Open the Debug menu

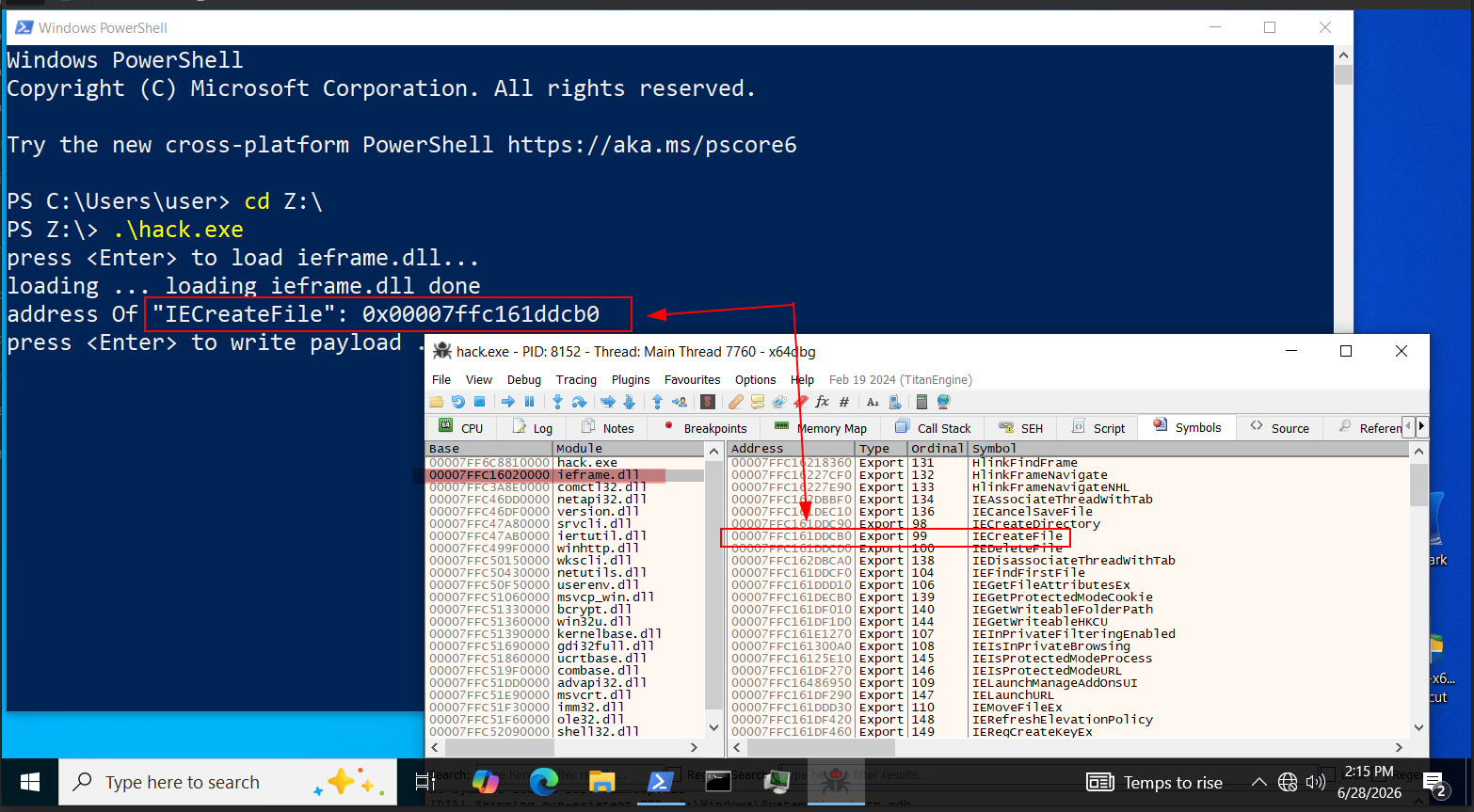pyautogui.click(x=524, y=379)
